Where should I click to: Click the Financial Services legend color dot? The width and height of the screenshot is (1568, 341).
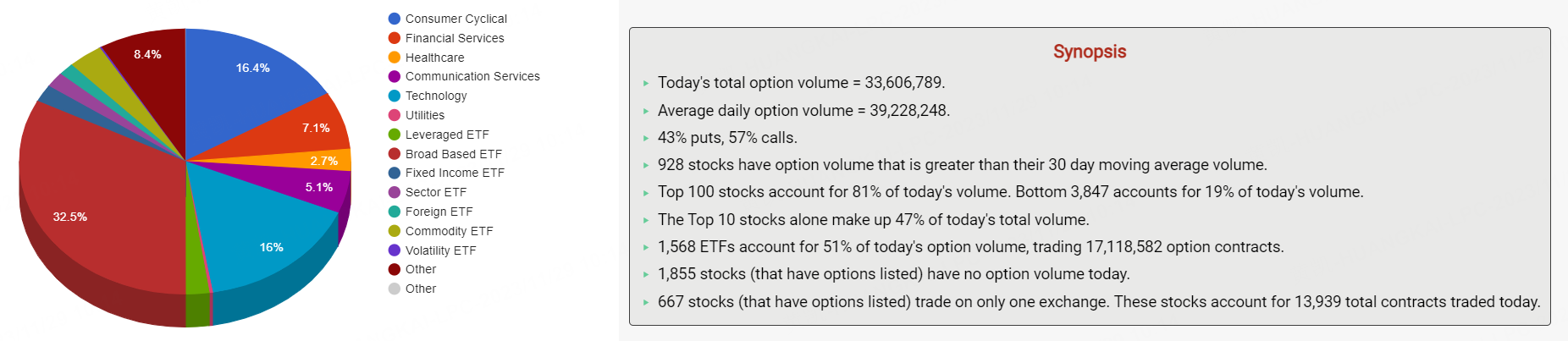(395, 38)
